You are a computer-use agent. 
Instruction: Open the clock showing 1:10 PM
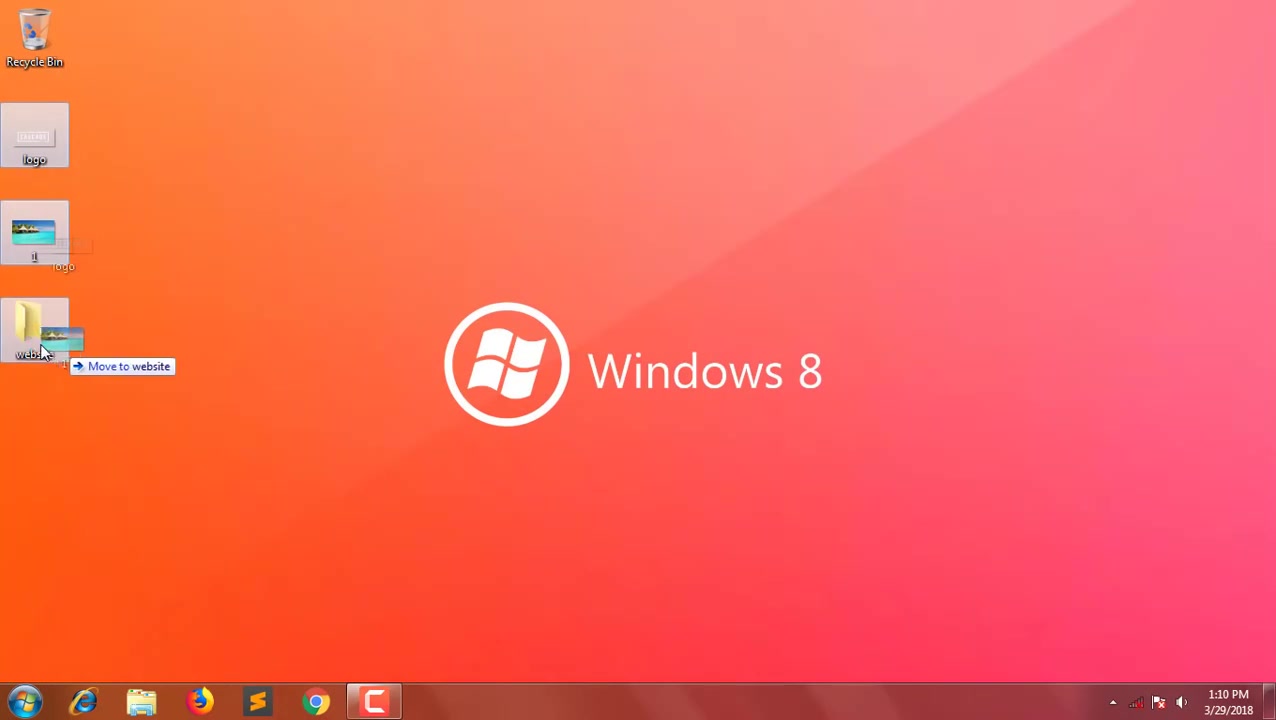point(1228,702)
